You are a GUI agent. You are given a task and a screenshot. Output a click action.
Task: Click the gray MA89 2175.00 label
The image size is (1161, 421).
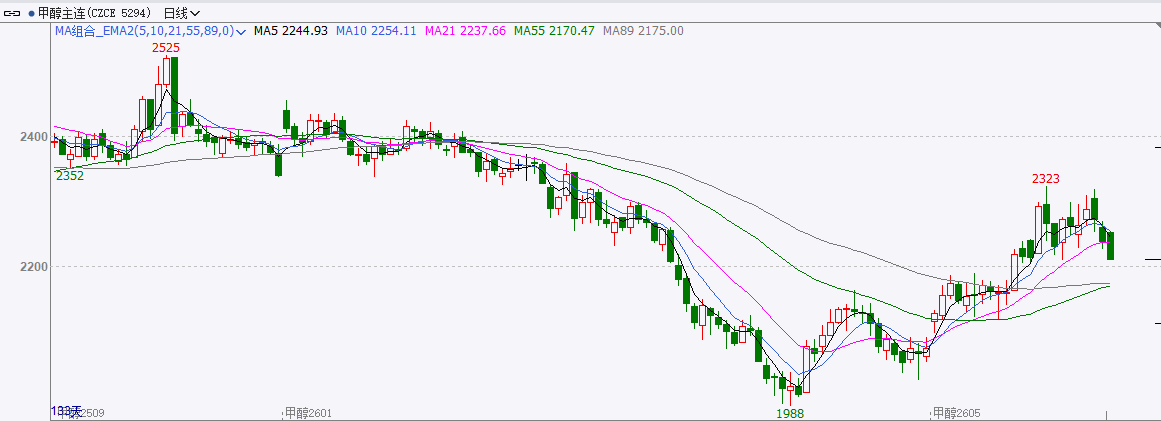click(x=642, y=31)
